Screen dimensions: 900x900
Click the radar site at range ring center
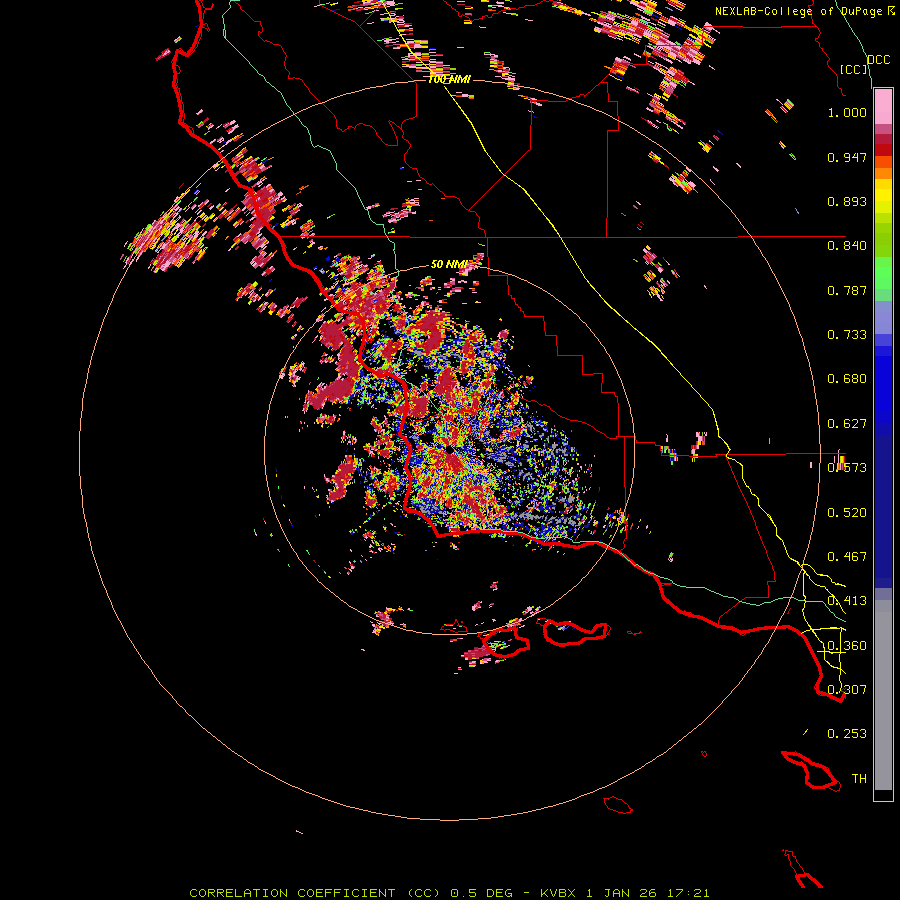coord(449,451)
